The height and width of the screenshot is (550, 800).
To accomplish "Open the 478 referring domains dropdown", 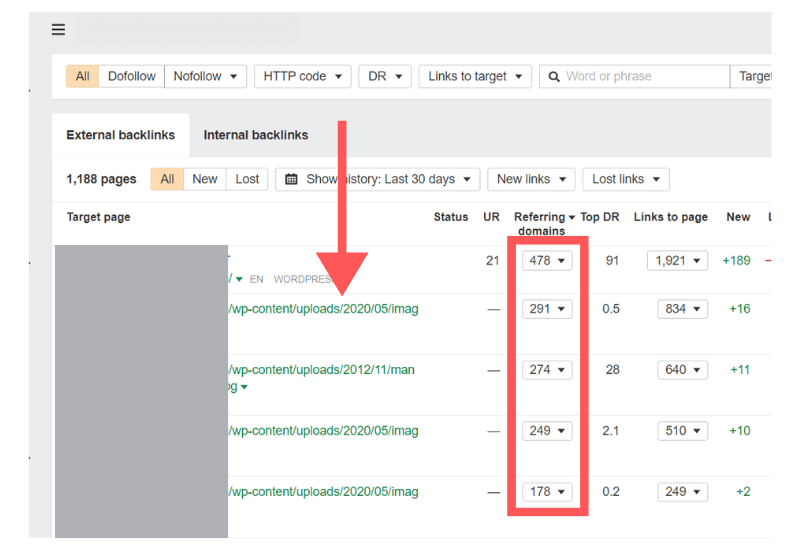I will [x=547, y=260].
